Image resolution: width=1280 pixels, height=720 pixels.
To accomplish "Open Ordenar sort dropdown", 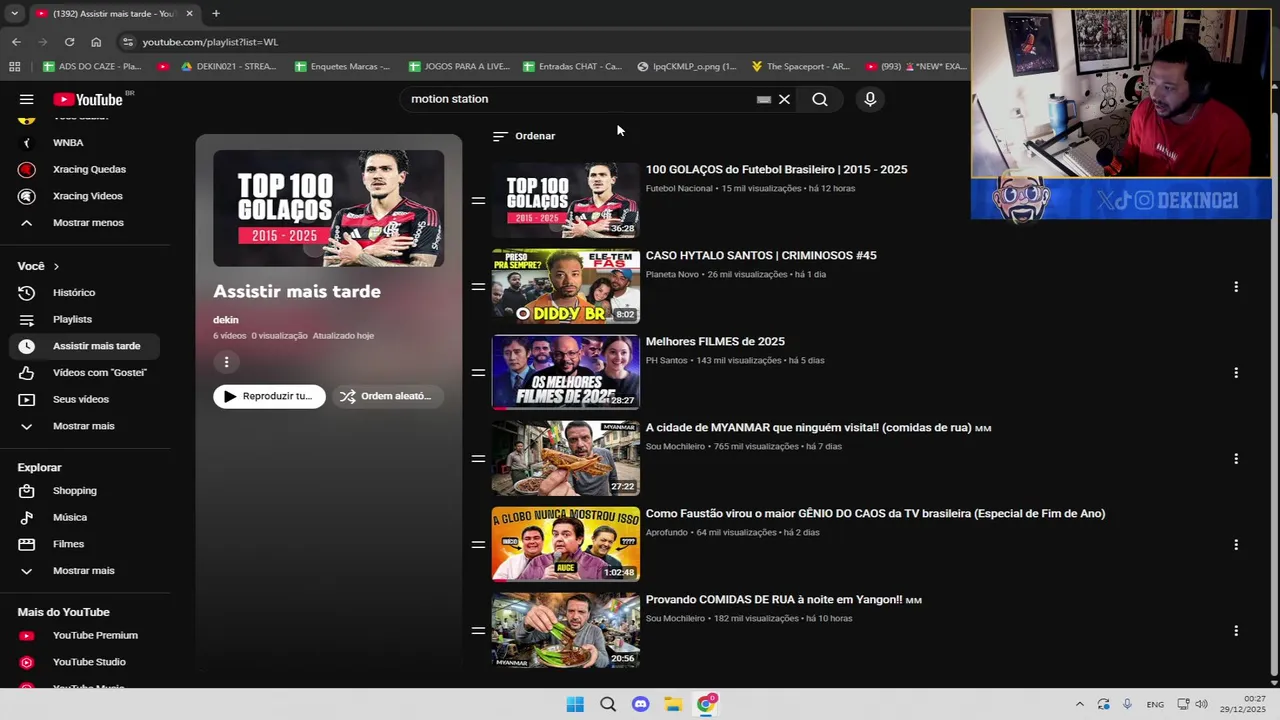I will [524, 136].
